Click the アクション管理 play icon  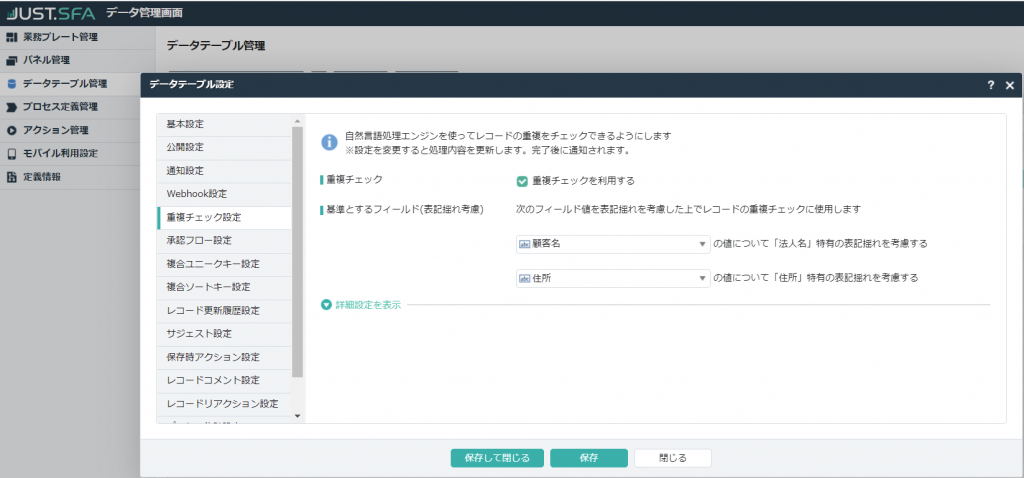coord(11,130)
